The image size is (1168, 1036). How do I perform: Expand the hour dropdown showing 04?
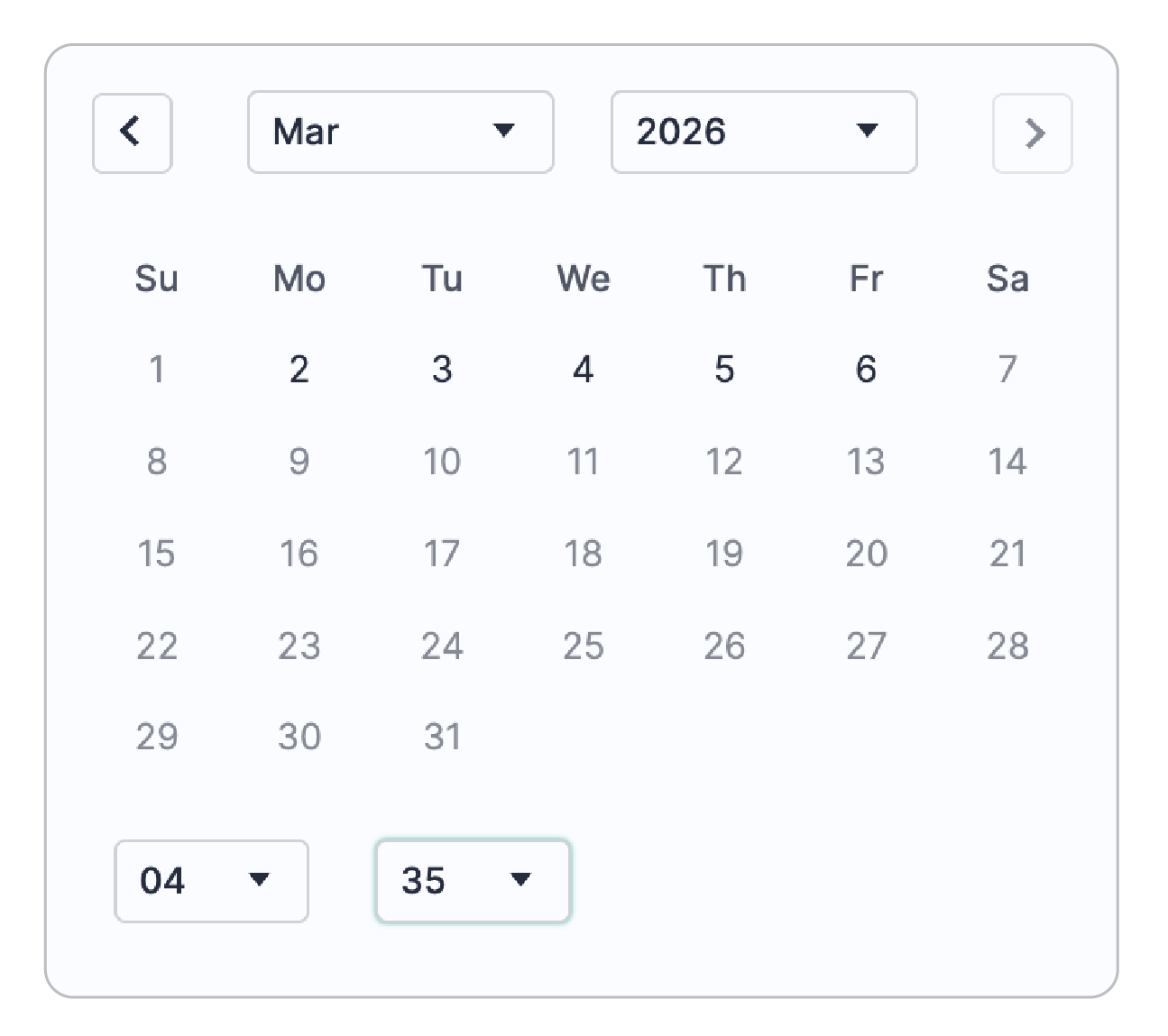[211, 881]
